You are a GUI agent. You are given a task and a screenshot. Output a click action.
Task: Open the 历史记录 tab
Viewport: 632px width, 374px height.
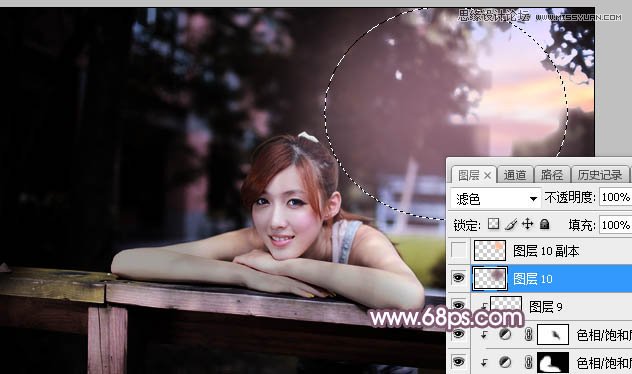600,175
